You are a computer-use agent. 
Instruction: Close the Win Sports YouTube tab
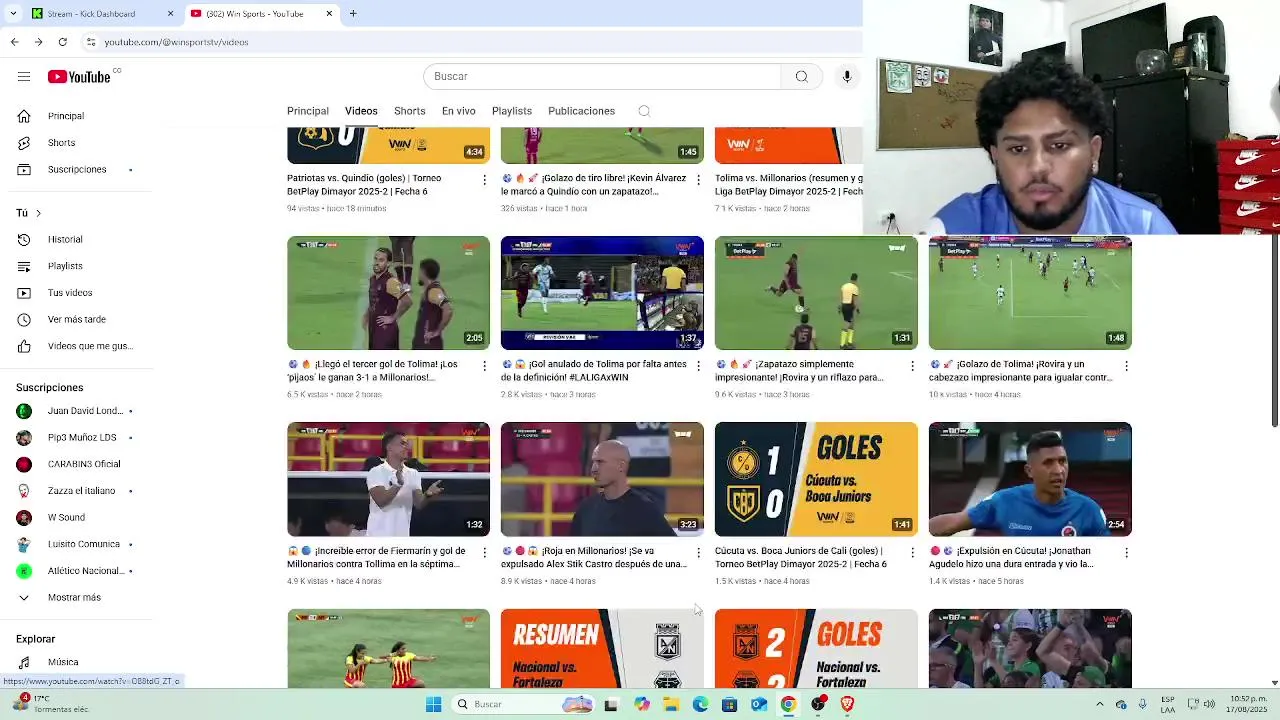(x=329, y=14)
